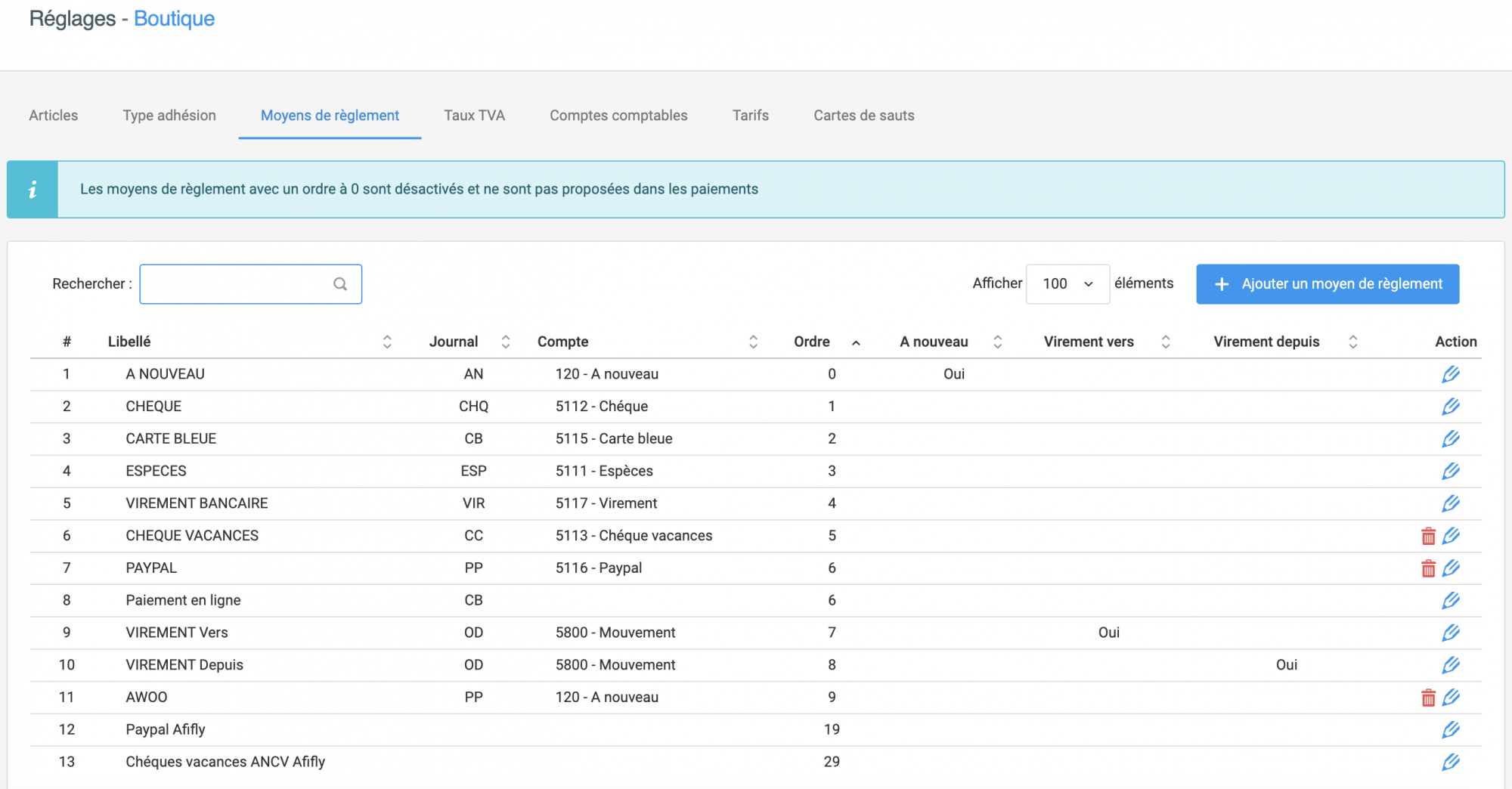Focus the Rechercher search field
This screenshot has width=1512, height=789.
pyautogui.click(x=250, y=284)
